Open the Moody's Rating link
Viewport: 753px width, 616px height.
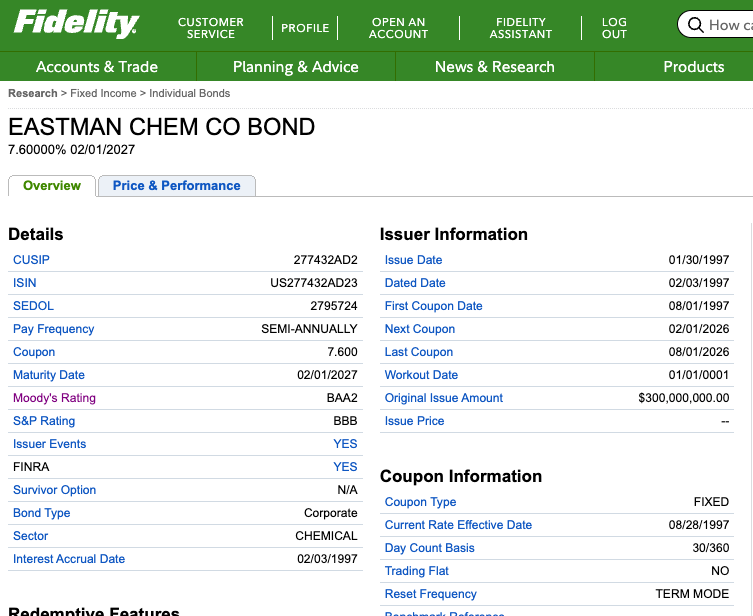(x=54, y=398)
